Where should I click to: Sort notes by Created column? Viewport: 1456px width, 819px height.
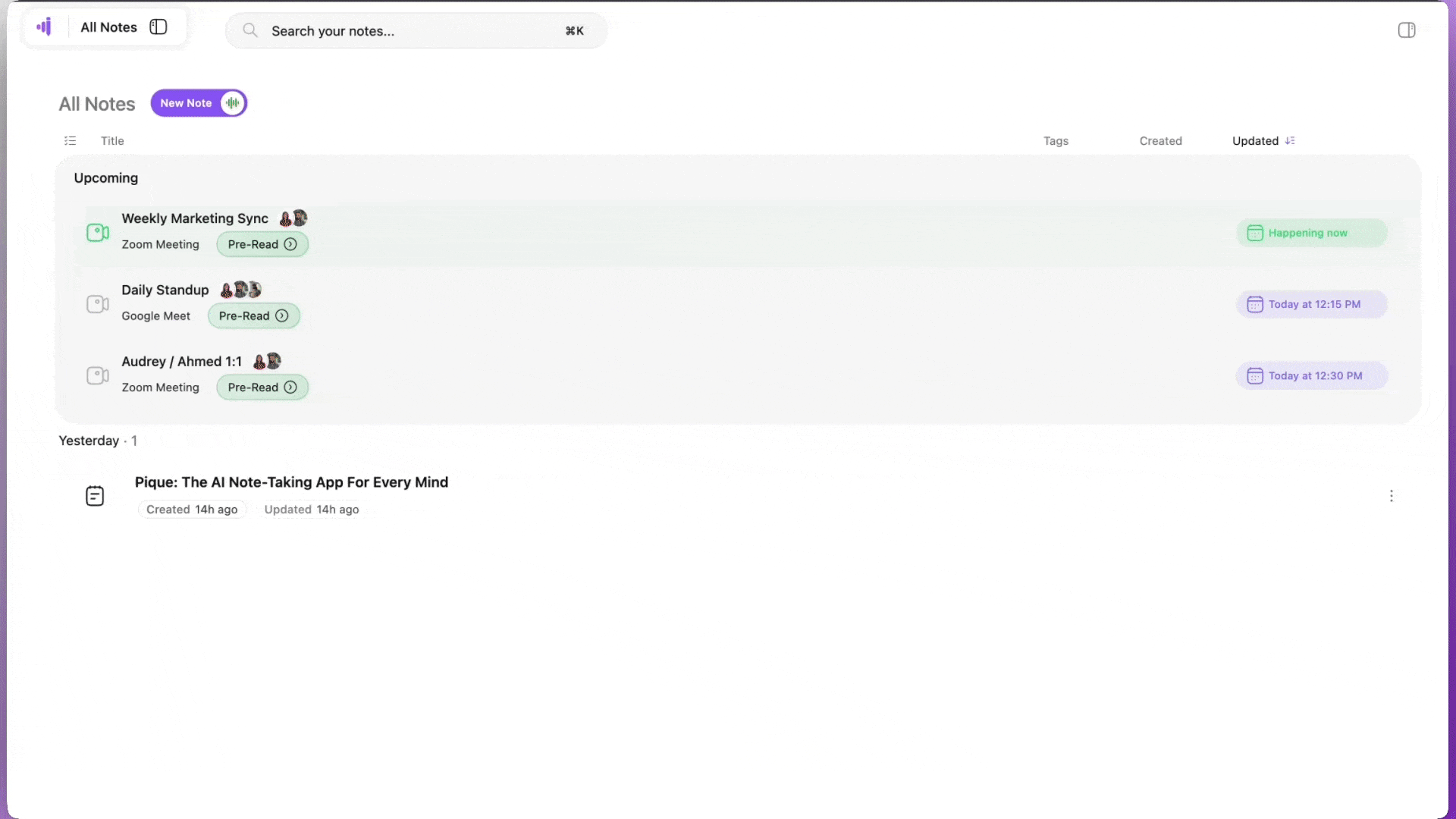tap(1160, 141)
